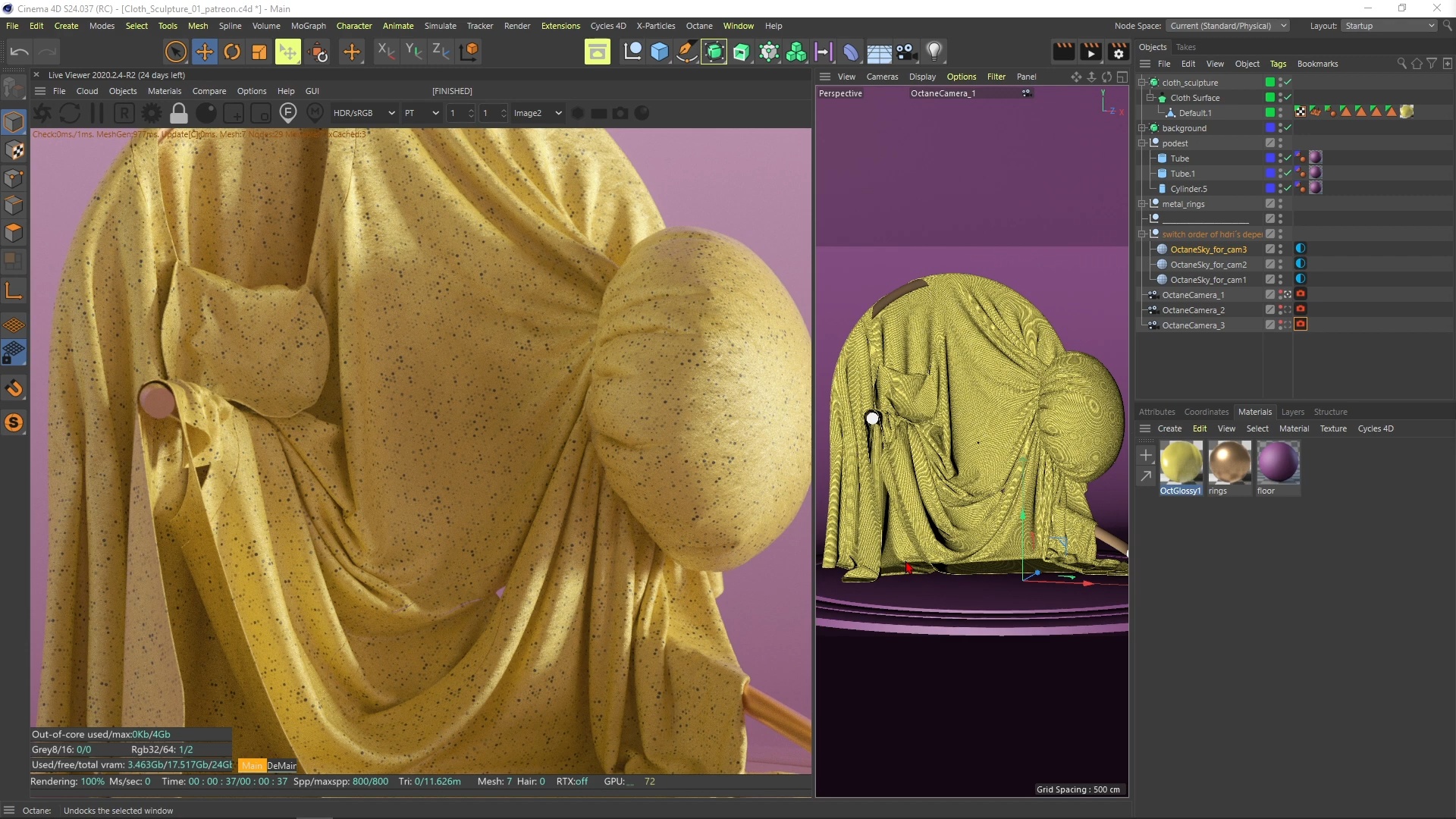Select the floor purple material swatch

tap(1278, 463)
